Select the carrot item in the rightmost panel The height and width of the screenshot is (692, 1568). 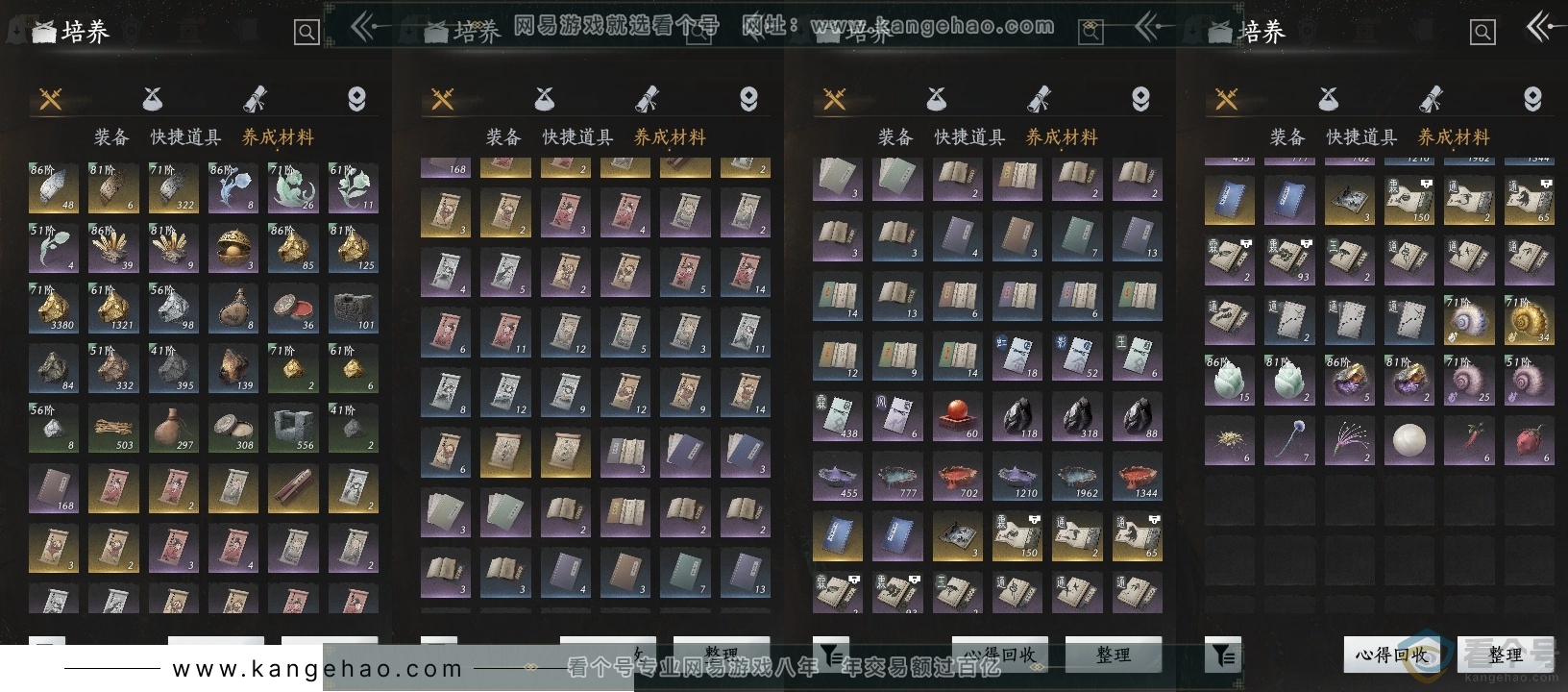point(1469,440)
